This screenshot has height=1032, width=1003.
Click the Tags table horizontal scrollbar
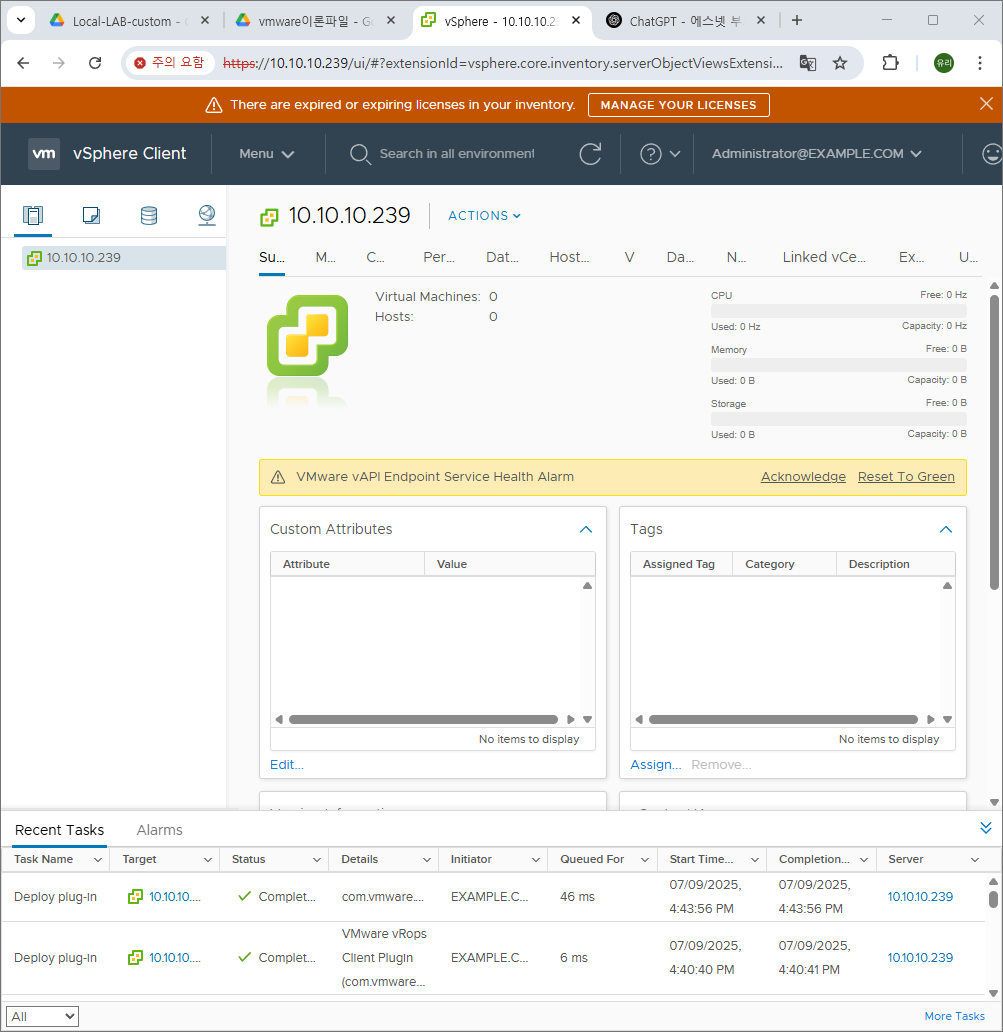[x=783, y=719]
